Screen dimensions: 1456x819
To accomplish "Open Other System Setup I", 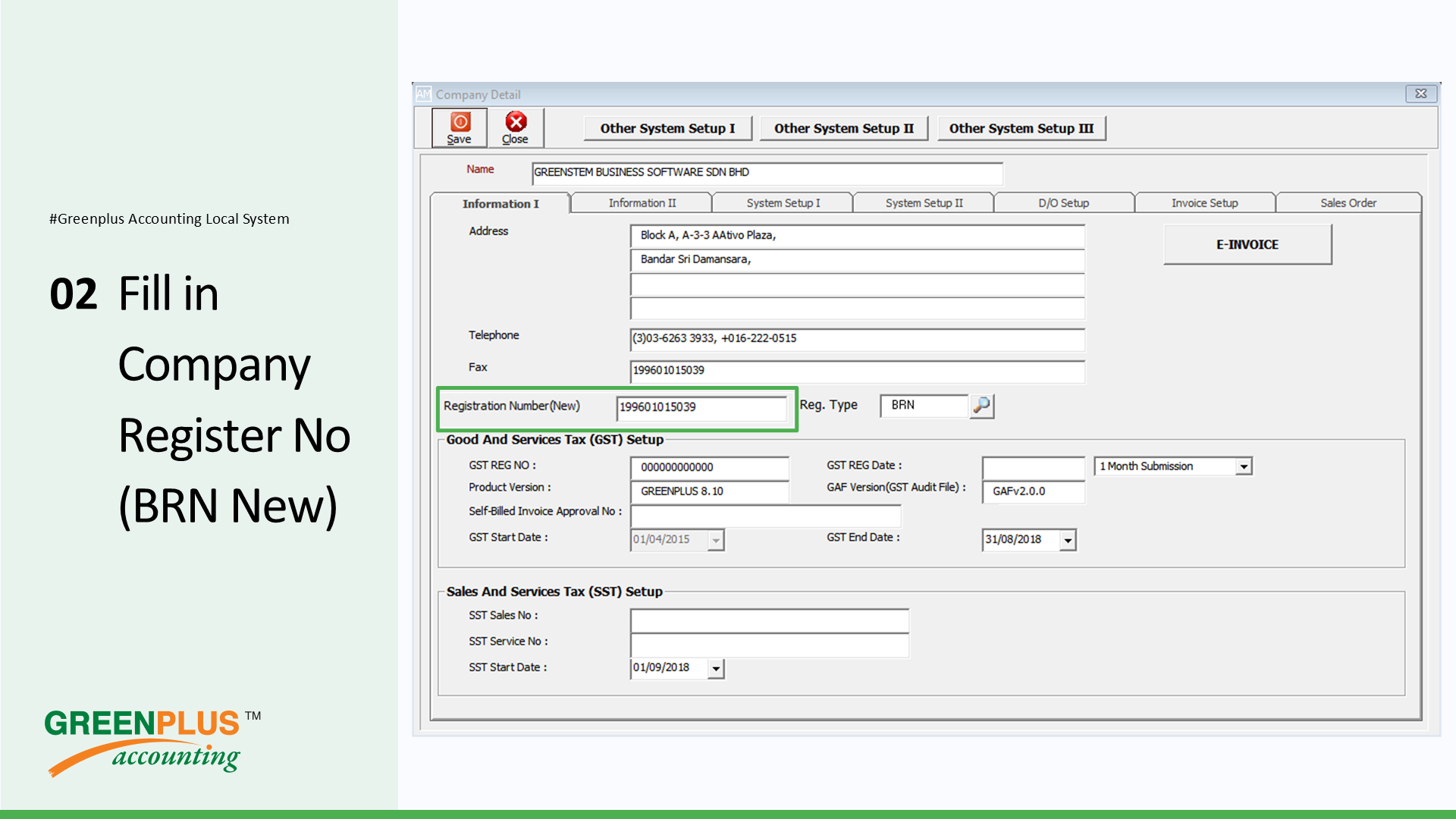I will coord(667,128).
